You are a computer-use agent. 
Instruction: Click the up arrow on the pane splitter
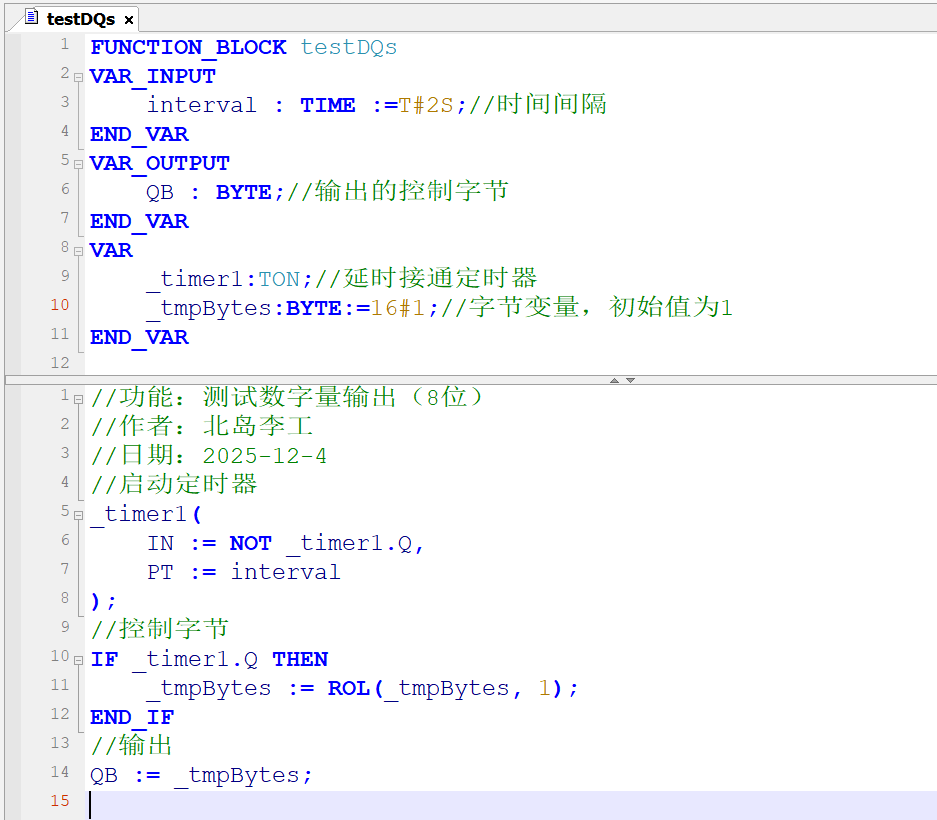click(614, 380)
